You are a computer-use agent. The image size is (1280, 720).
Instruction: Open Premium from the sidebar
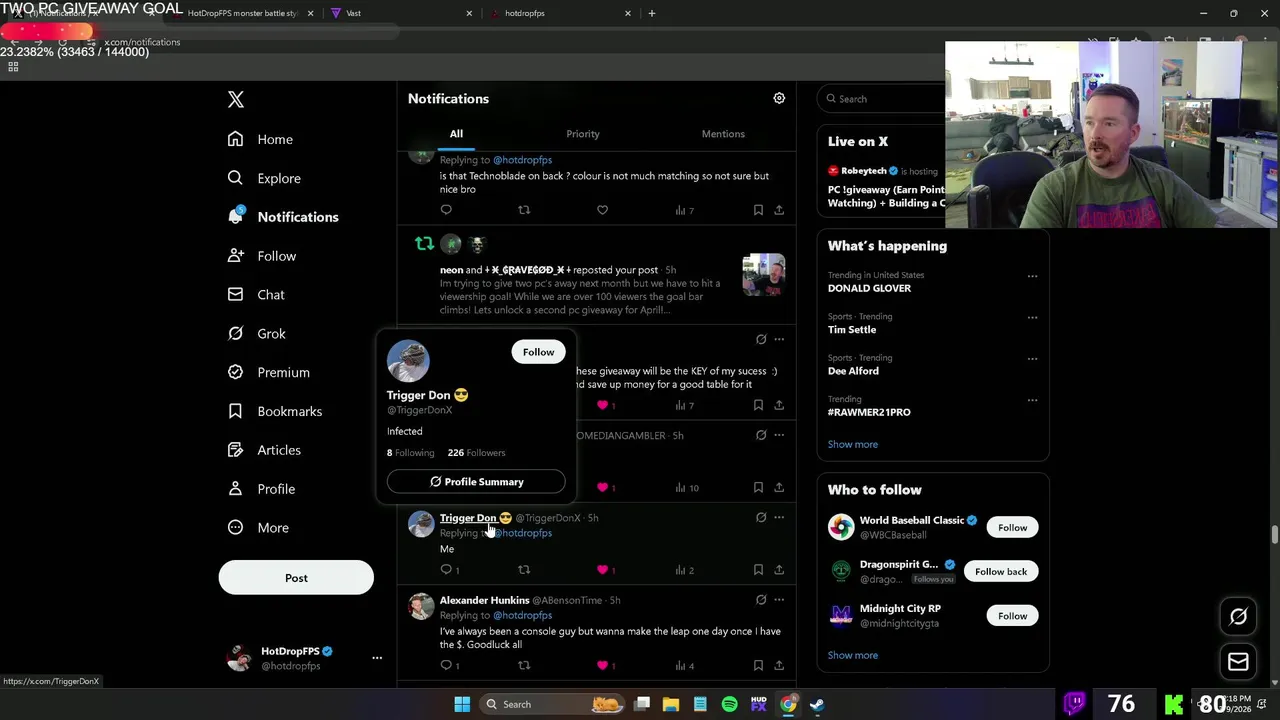[x=269, y=372]
